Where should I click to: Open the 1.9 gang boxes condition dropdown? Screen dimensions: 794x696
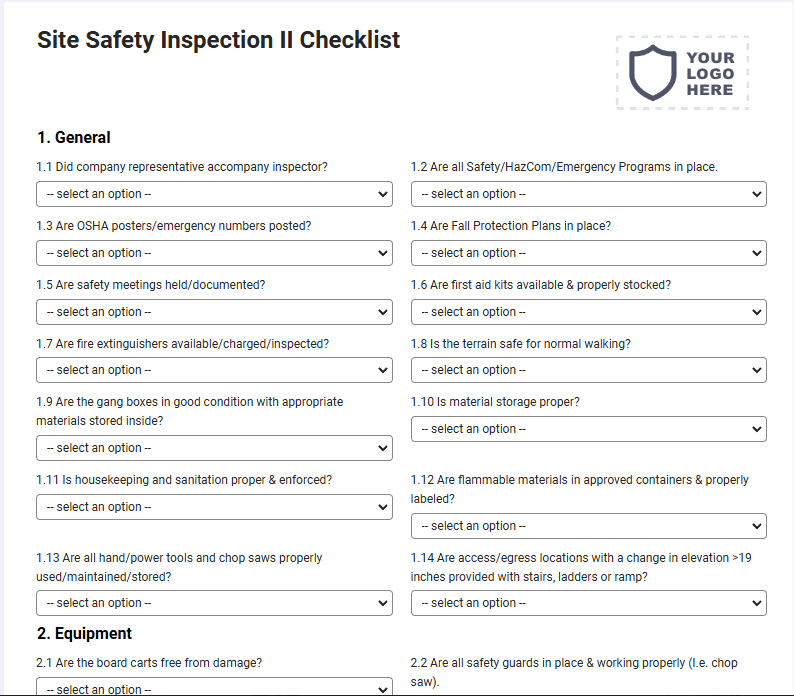[214, 448]
